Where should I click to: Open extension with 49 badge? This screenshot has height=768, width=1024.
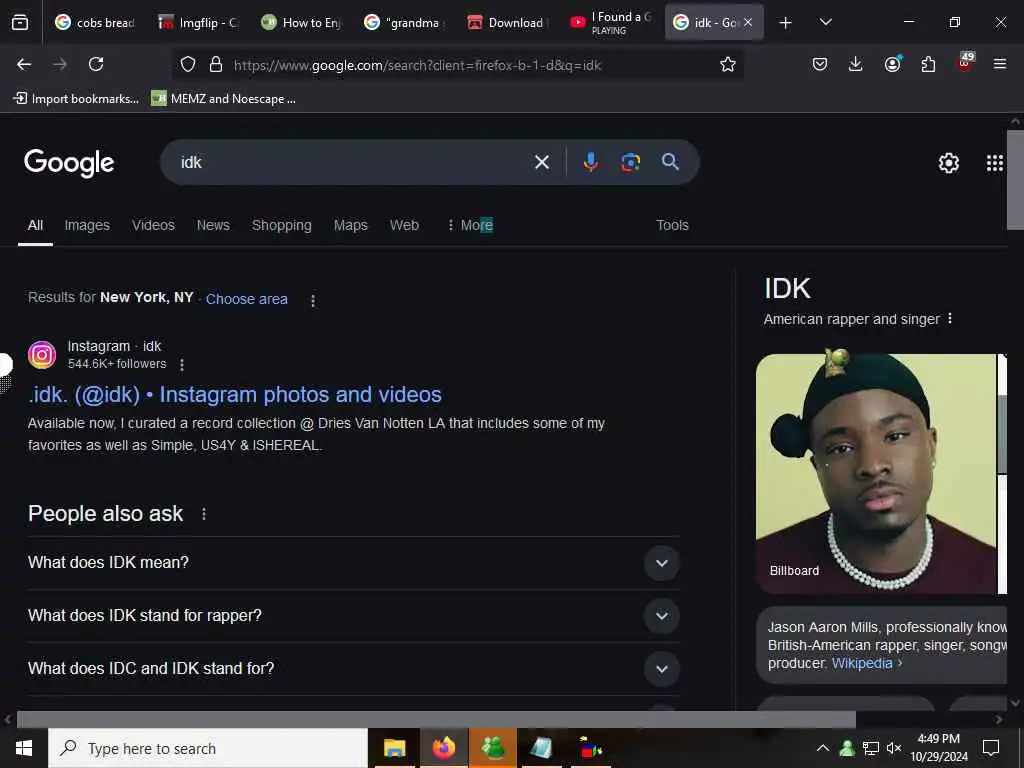point(965,62)
